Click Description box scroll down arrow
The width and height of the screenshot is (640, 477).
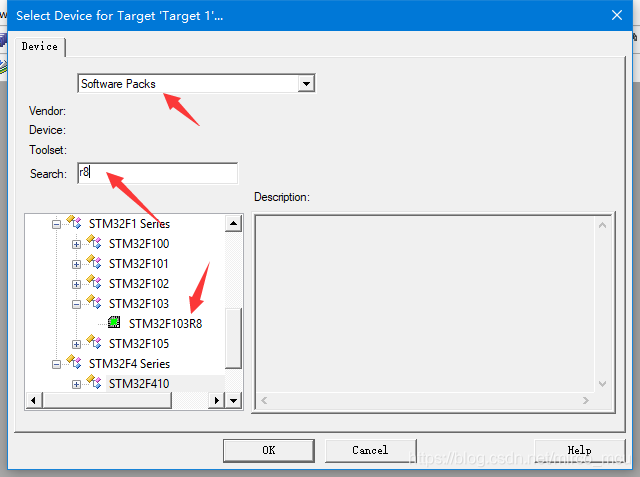pos(602,384)
